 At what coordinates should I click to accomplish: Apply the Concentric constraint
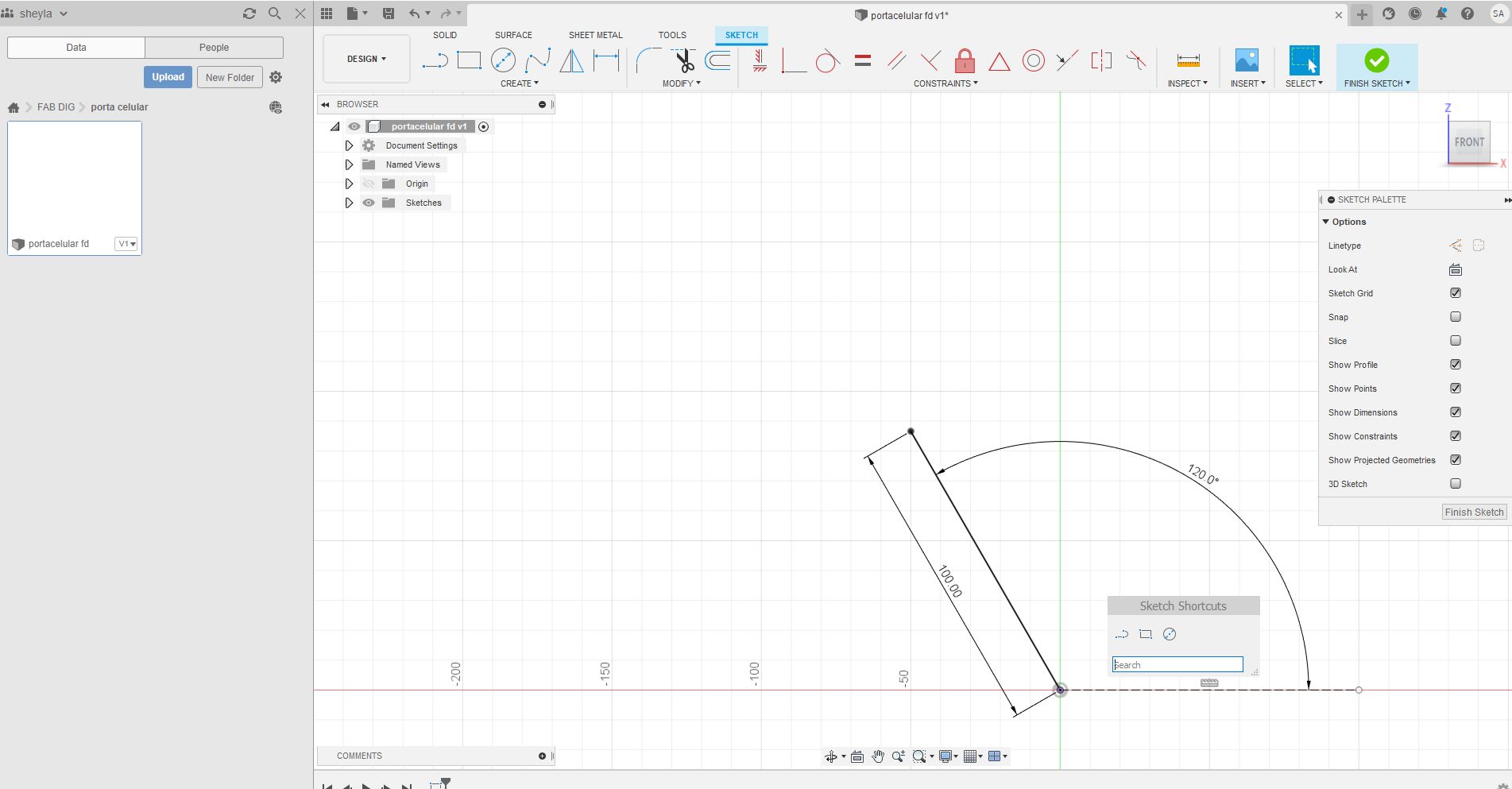pos(1034,60)
